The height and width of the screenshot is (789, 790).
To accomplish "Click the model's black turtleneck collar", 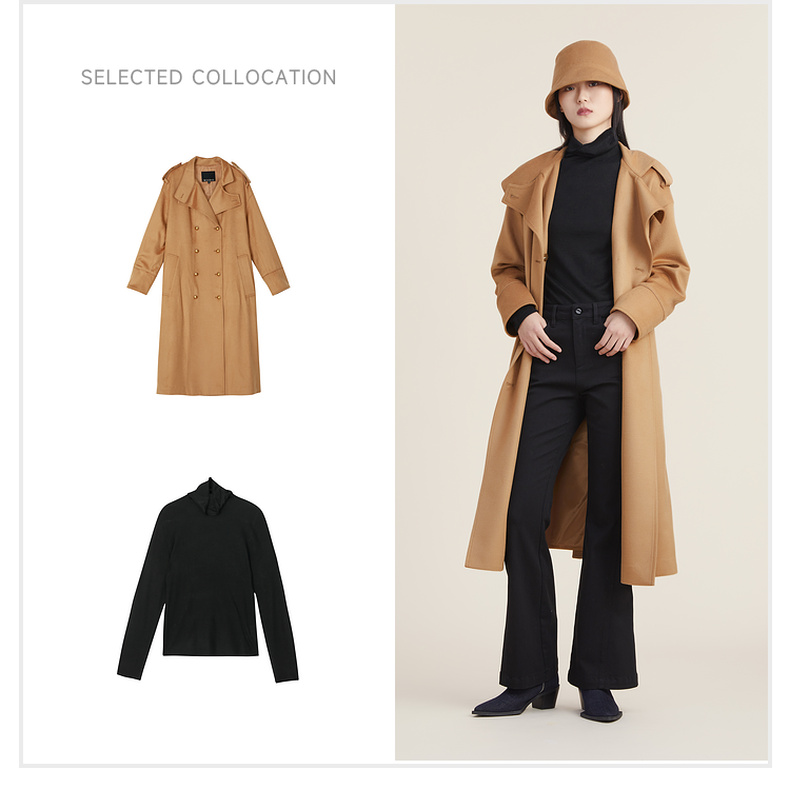I will coord(589,143).
